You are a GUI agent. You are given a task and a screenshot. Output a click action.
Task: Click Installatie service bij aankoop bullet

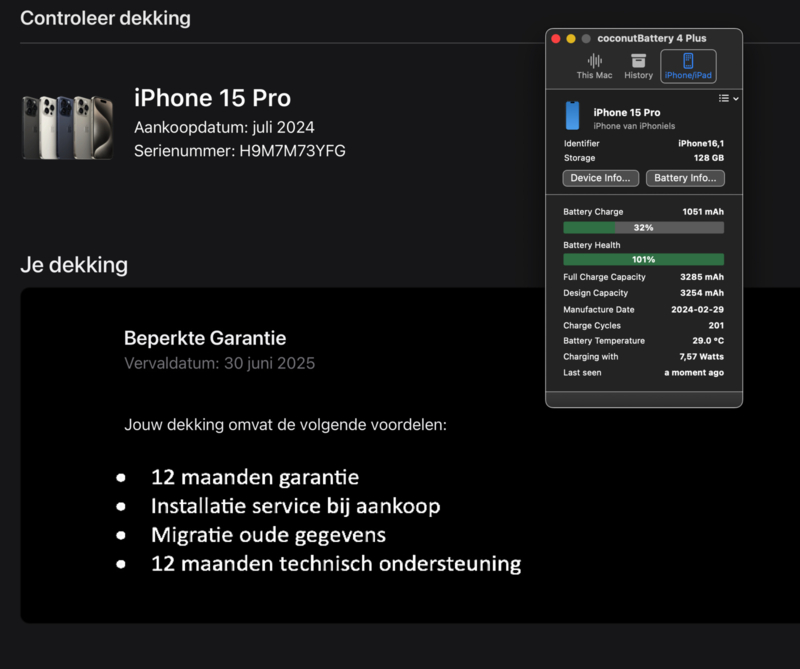pyautogui.click(x=295, y=506)
